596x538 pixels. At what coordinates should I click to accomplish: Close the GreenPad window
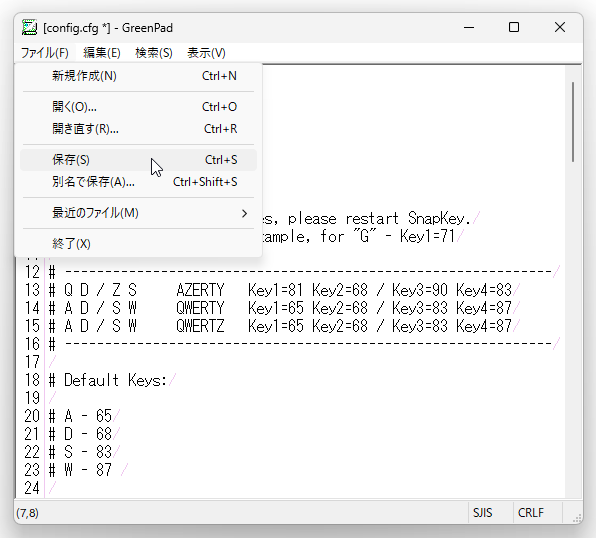coord(560,27)
